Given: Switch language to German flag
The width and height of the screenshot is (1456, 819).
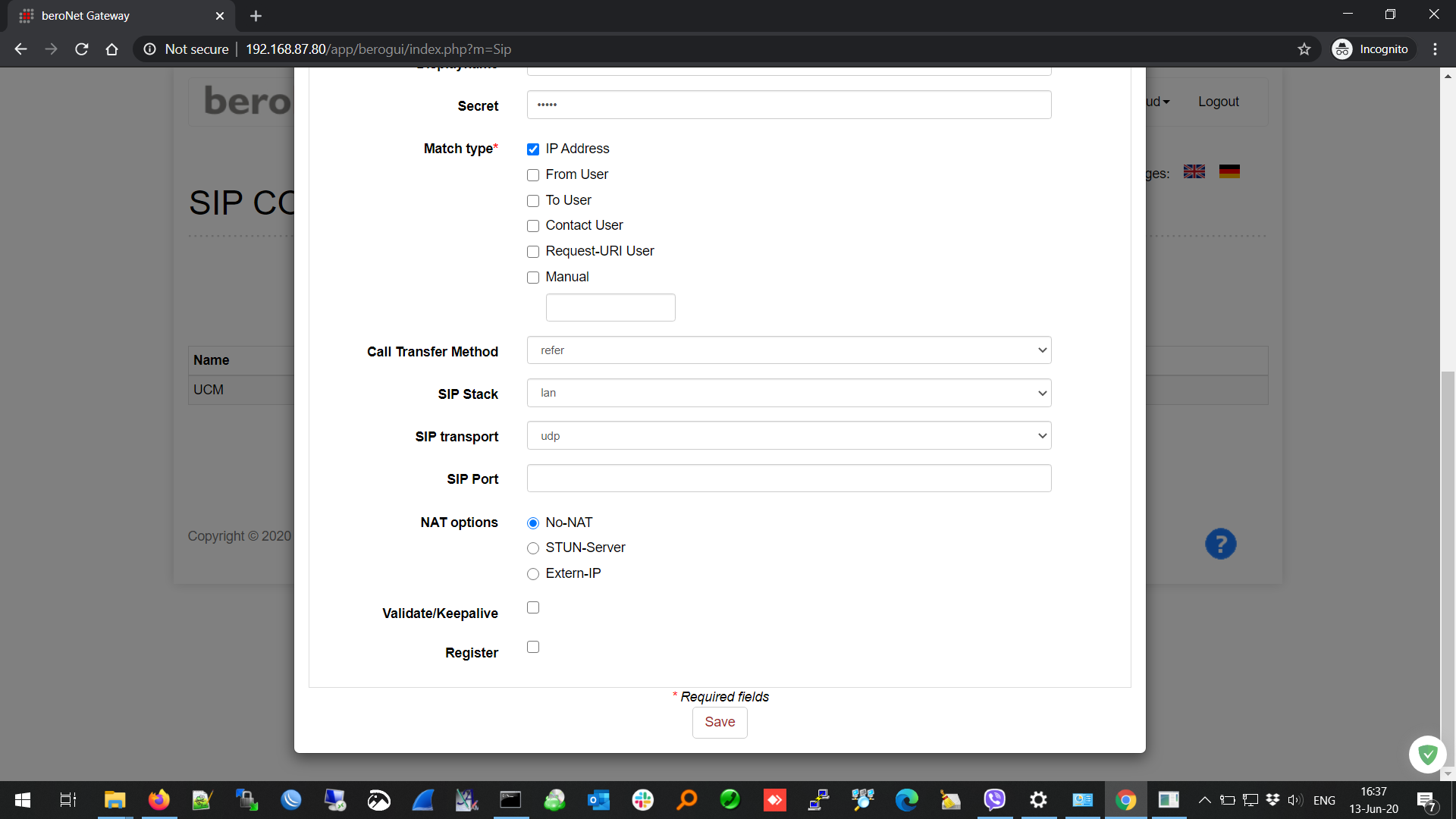Looking at the screenshot, I should [x=1229, y=171].
